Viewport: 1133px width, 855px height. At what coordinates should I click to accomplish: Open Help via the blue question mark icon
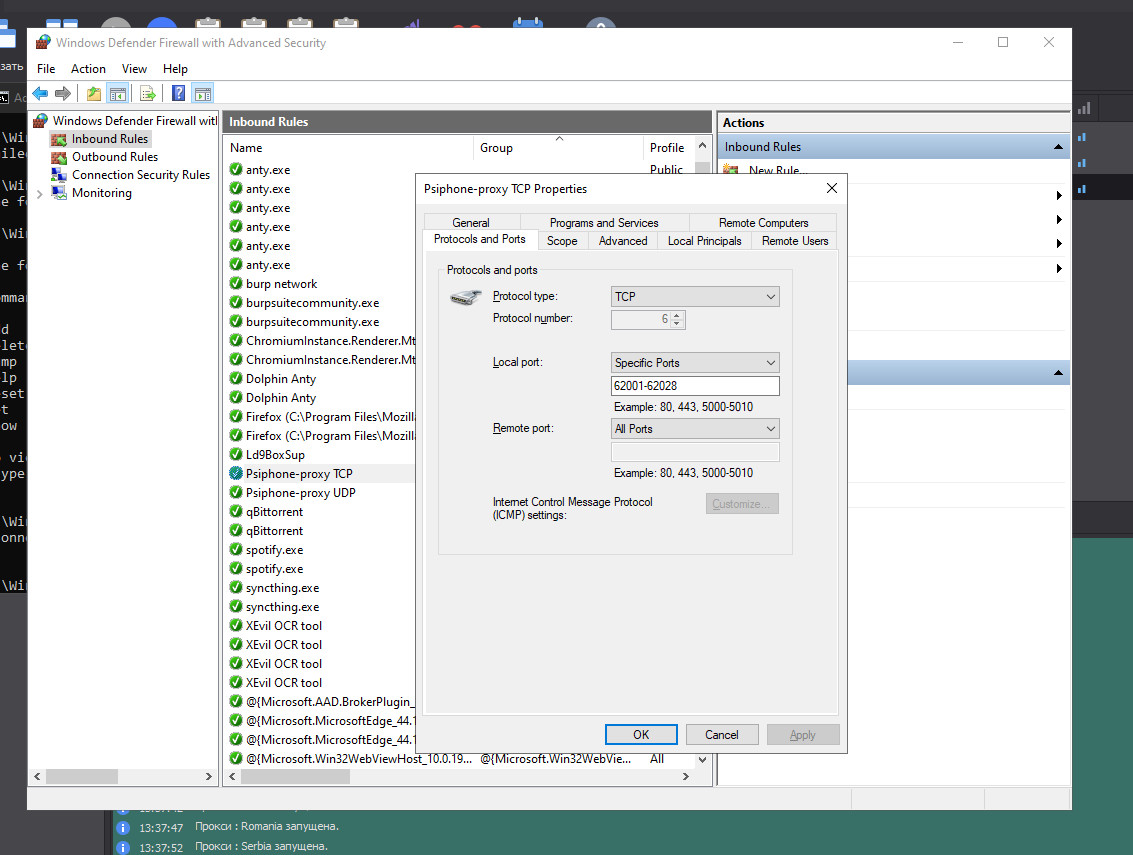click(178, 94)
